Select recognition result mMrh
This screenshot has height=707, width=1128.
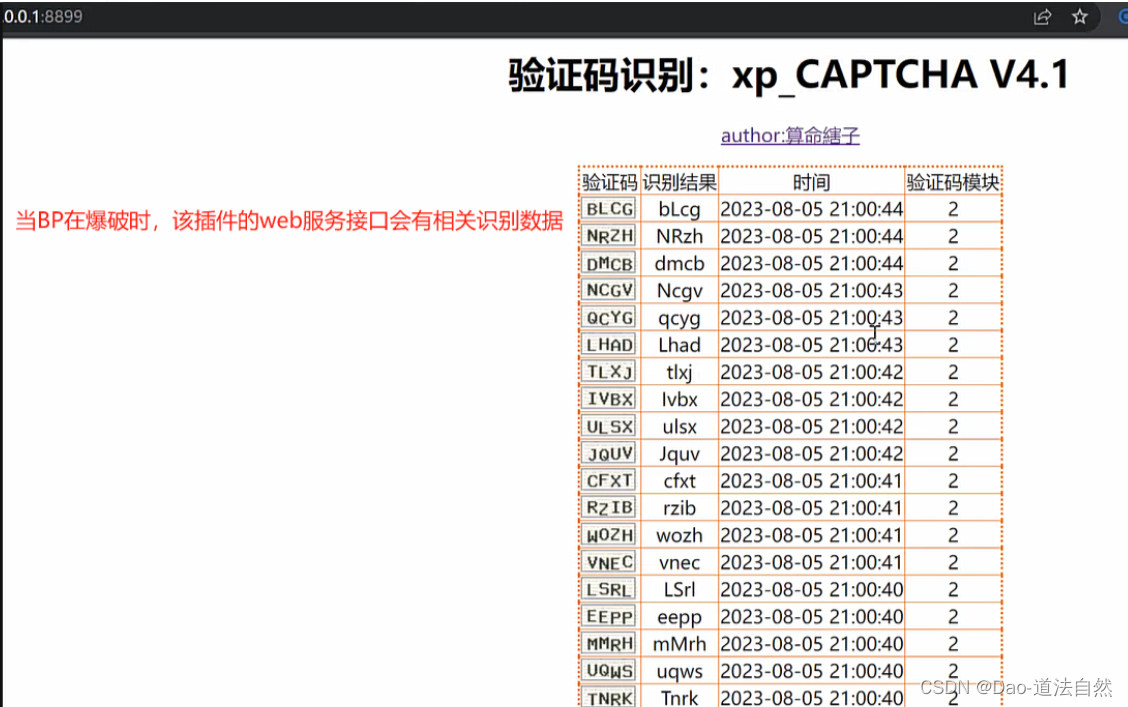click(x=679, y=644)
